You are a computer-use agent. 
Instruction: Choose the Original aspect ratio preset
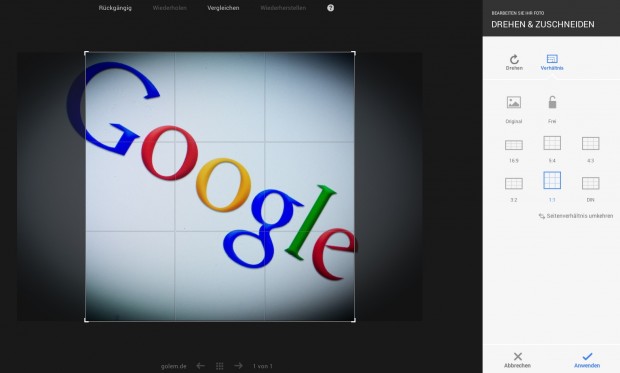514,110
